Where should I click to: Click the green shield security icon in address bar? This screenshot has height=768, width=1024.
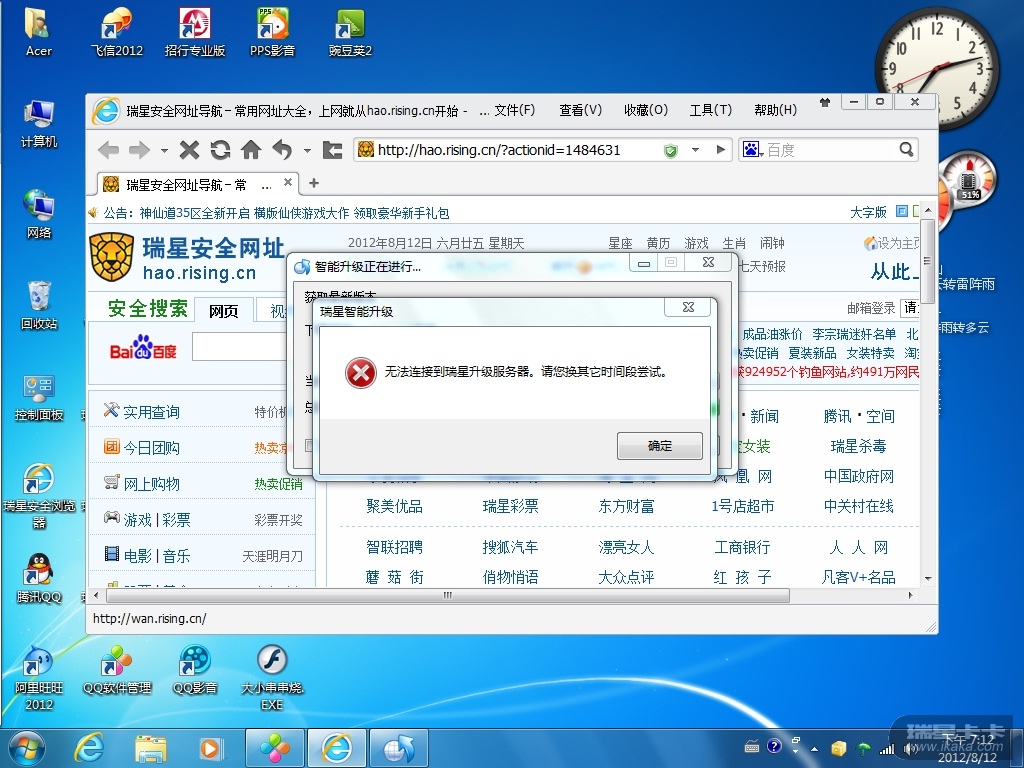point(670,150)
